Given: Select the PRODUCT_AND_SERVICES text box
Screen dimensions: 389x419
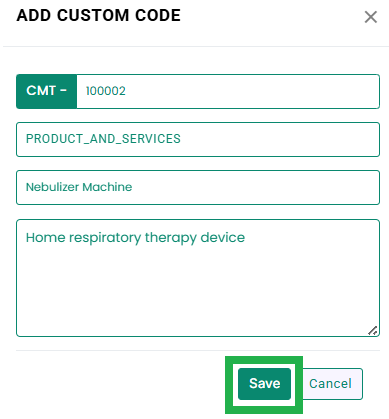Looking at the screenshot, I should [198, 139].
